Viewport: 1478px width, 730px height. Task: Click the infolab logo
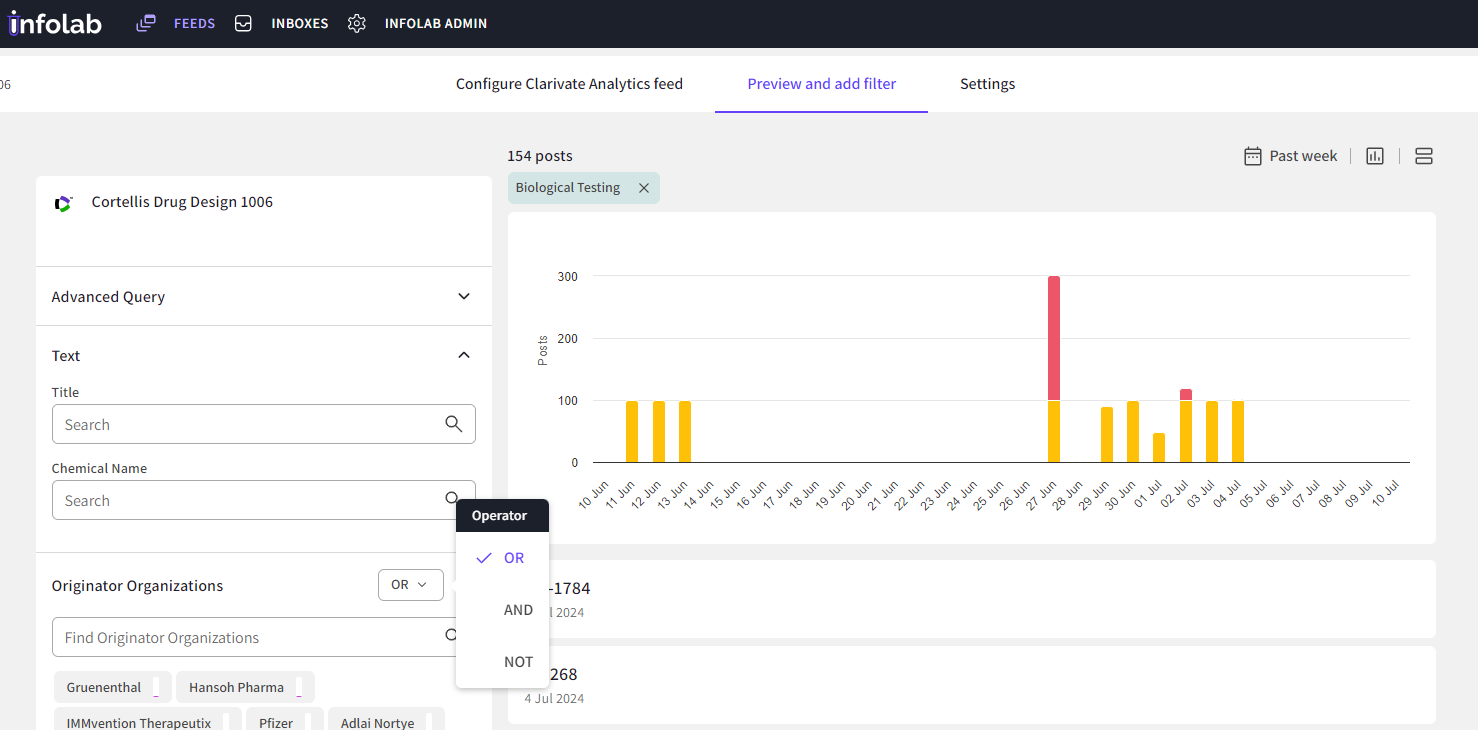[x=56, y=23]
